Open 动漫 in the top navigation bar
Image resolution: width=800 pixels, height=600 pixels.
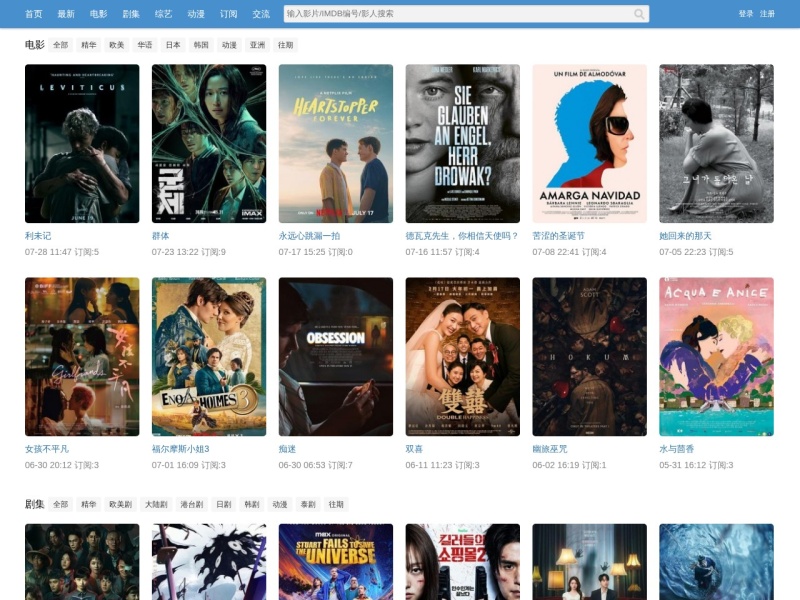click(x=196, y=14)
